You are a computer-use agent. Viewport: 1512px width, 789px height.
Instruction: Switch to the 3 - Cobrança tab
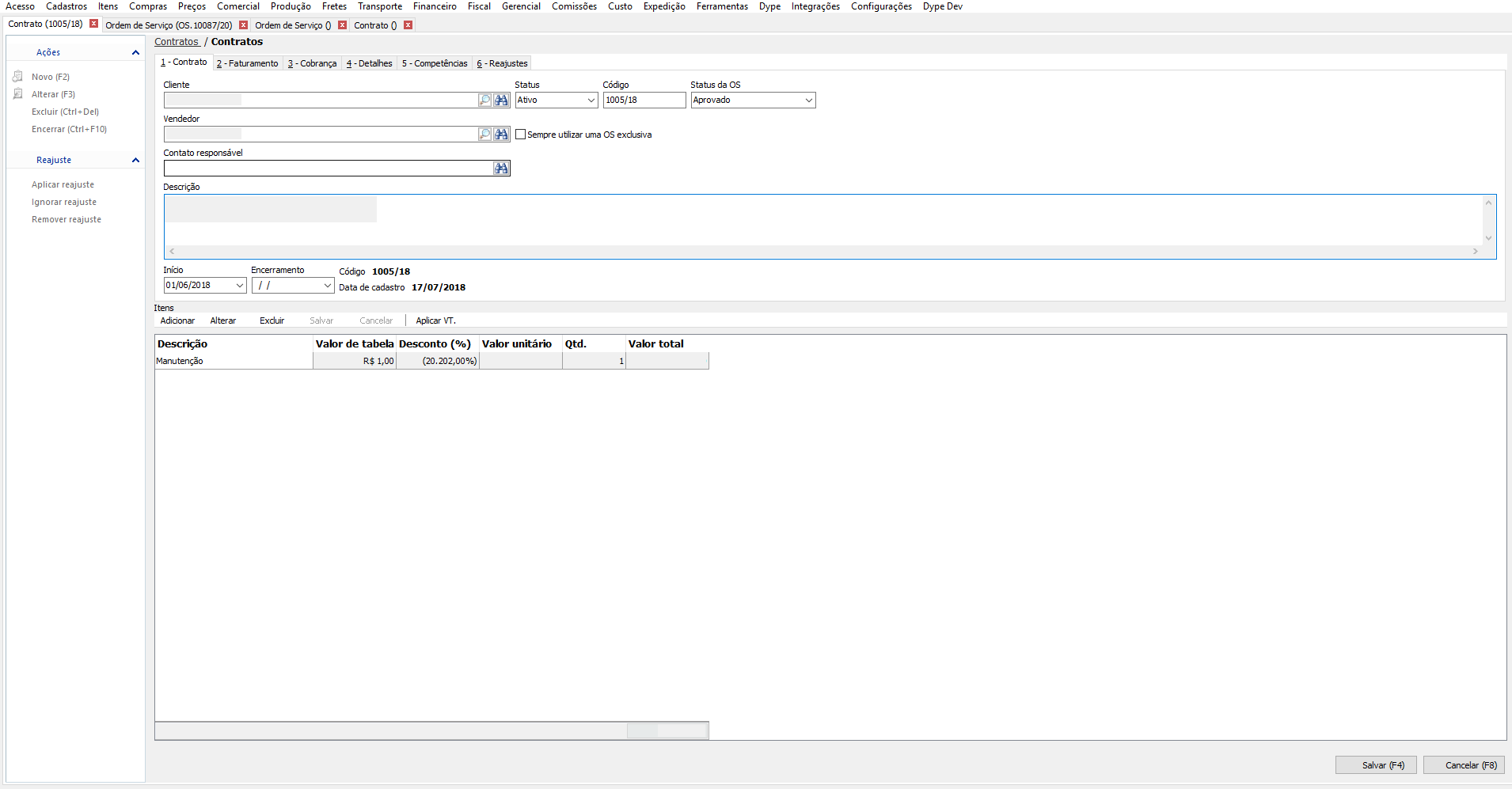pyautogui.click(x=312, y=63)
